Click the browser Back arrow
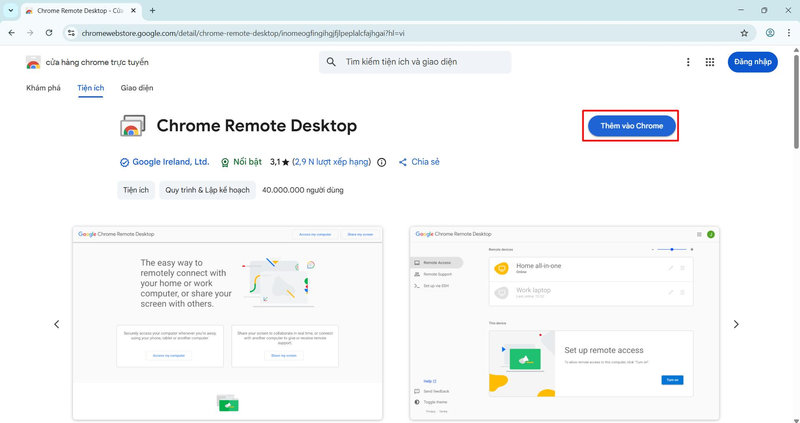 [11, 33]
